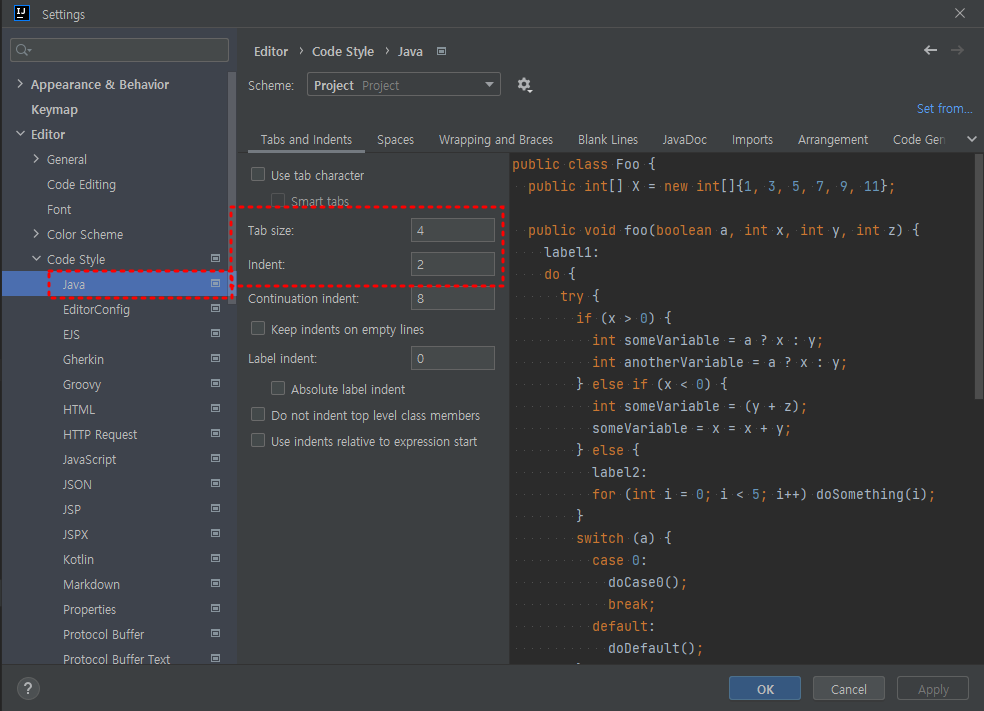The image size is (984, 711).
Task: Select Tabs and Indents tab
Action: (x=306, y=139)
